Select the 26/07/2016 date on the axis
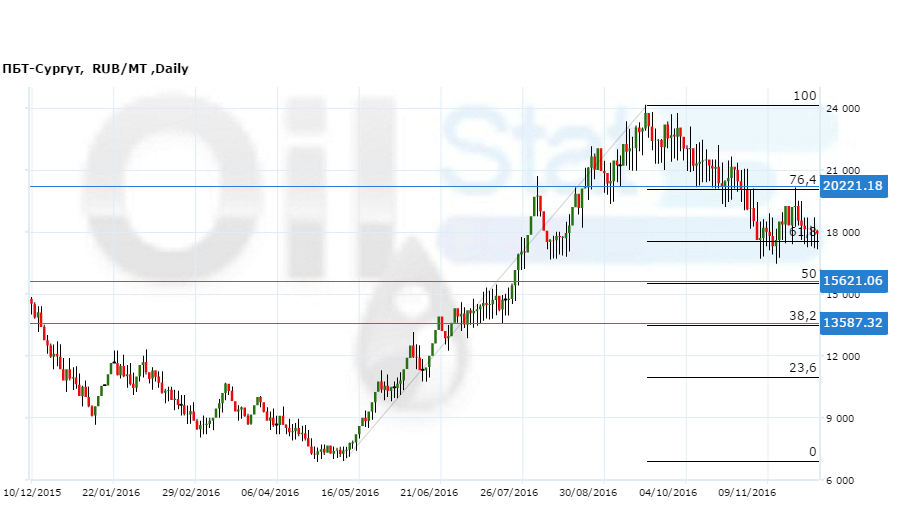 point(509,492)
